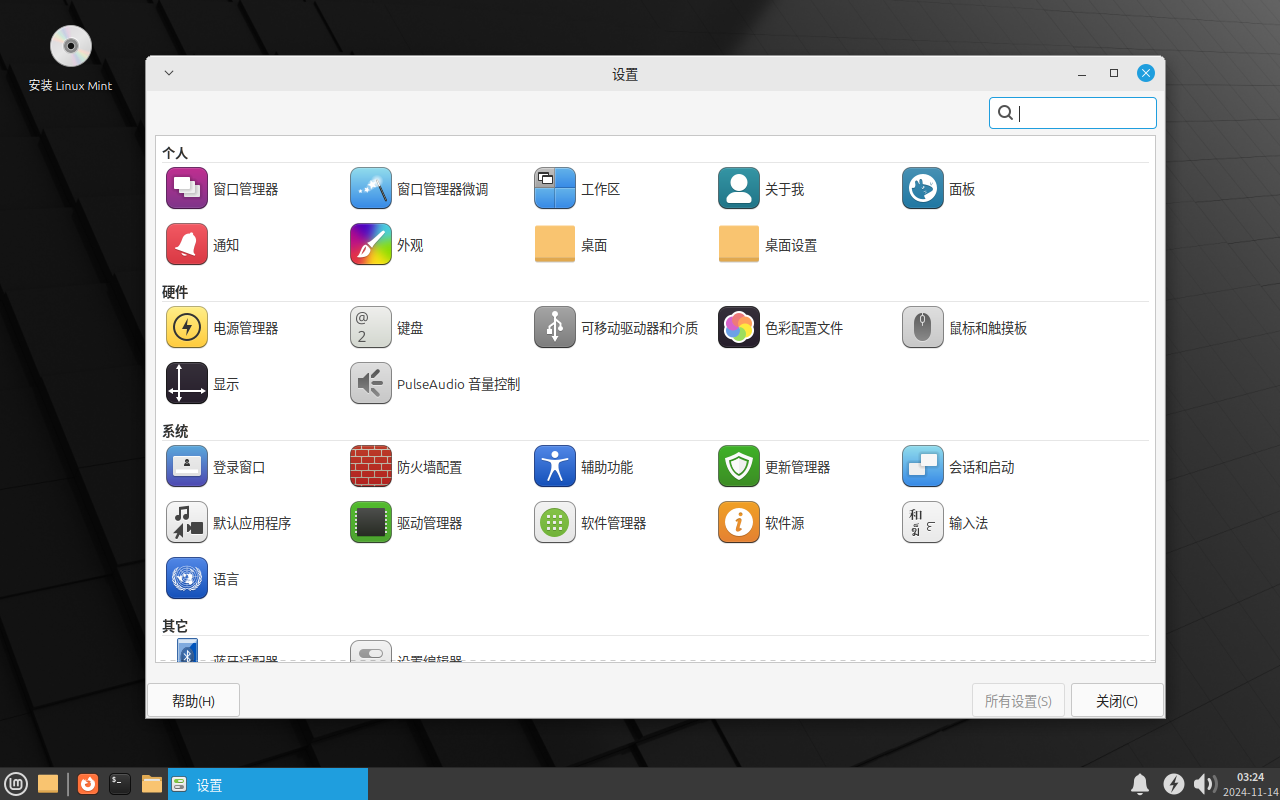Open the power manager tray icon

(x=1174, y=784)
